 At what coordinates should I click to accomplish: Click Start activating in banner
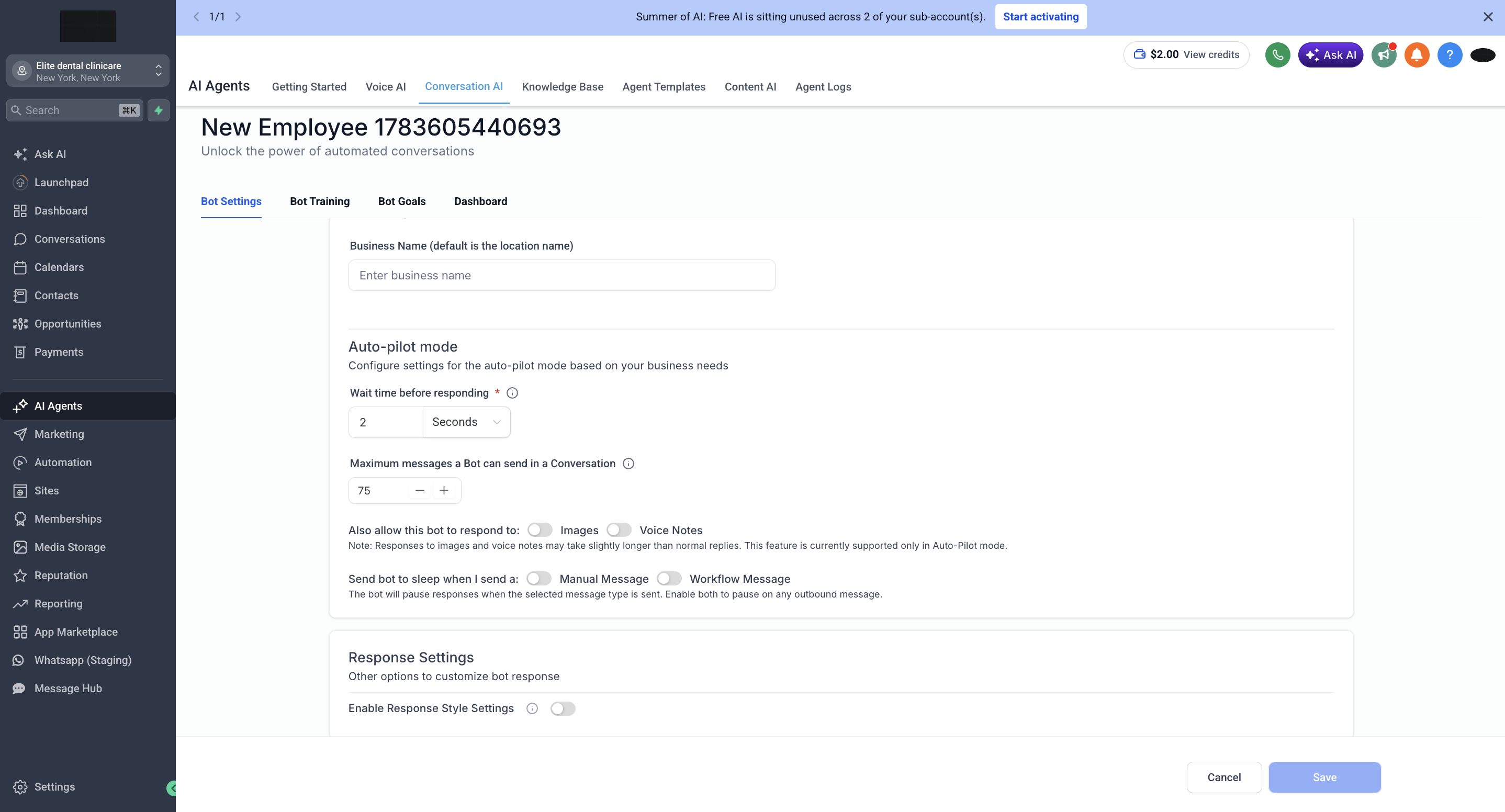click(x=1040, y=17)
